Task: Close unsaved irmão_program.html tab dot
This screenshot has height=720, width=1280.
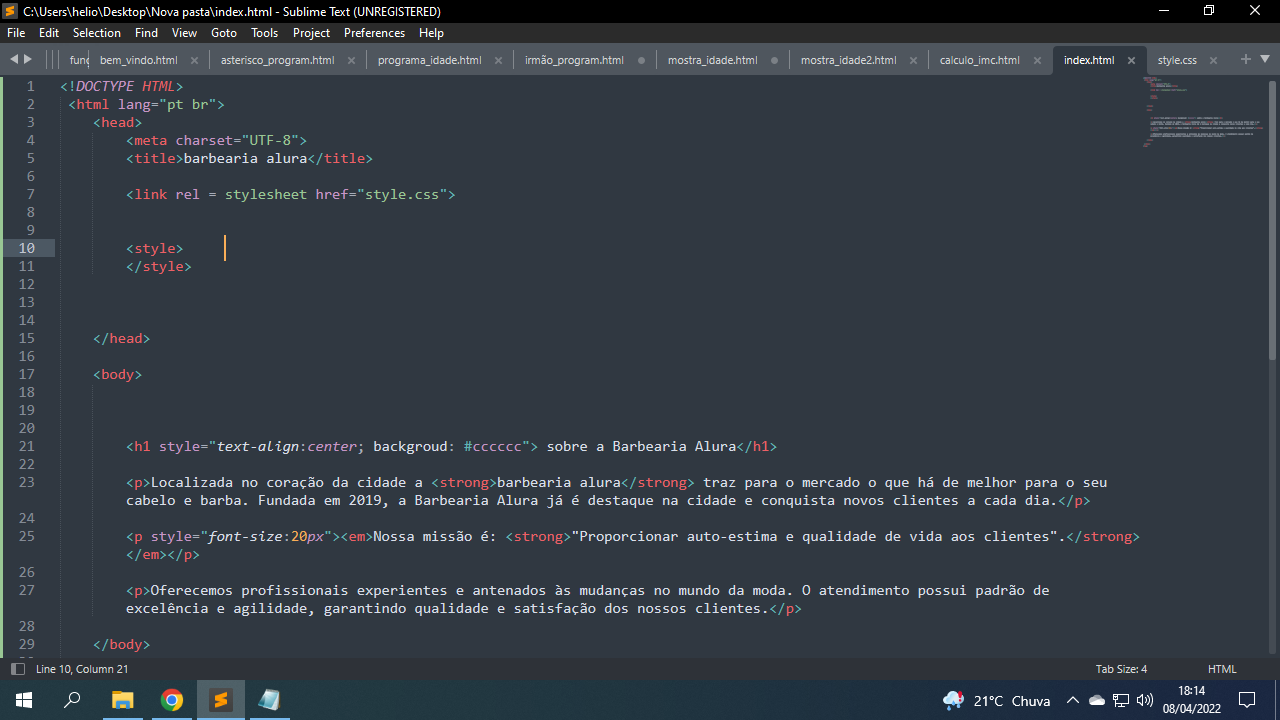Action: 641,60
